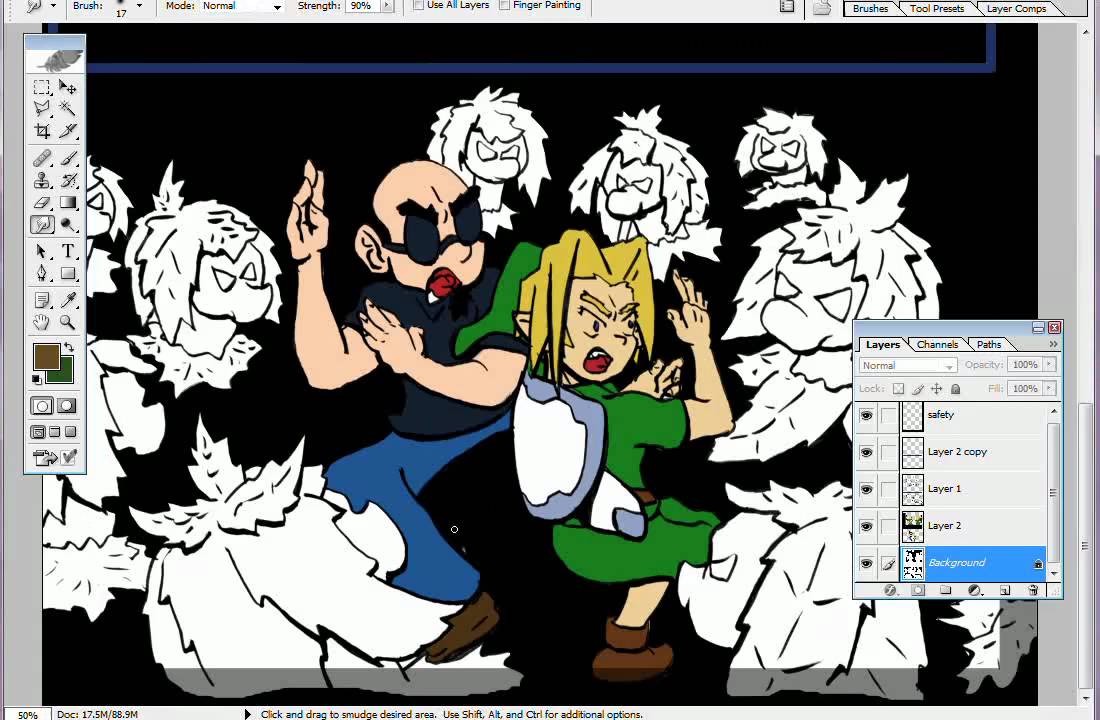Screen dimensions: 1100x720
Task: Select the Magic Wand tool
Action: point(68,108)
